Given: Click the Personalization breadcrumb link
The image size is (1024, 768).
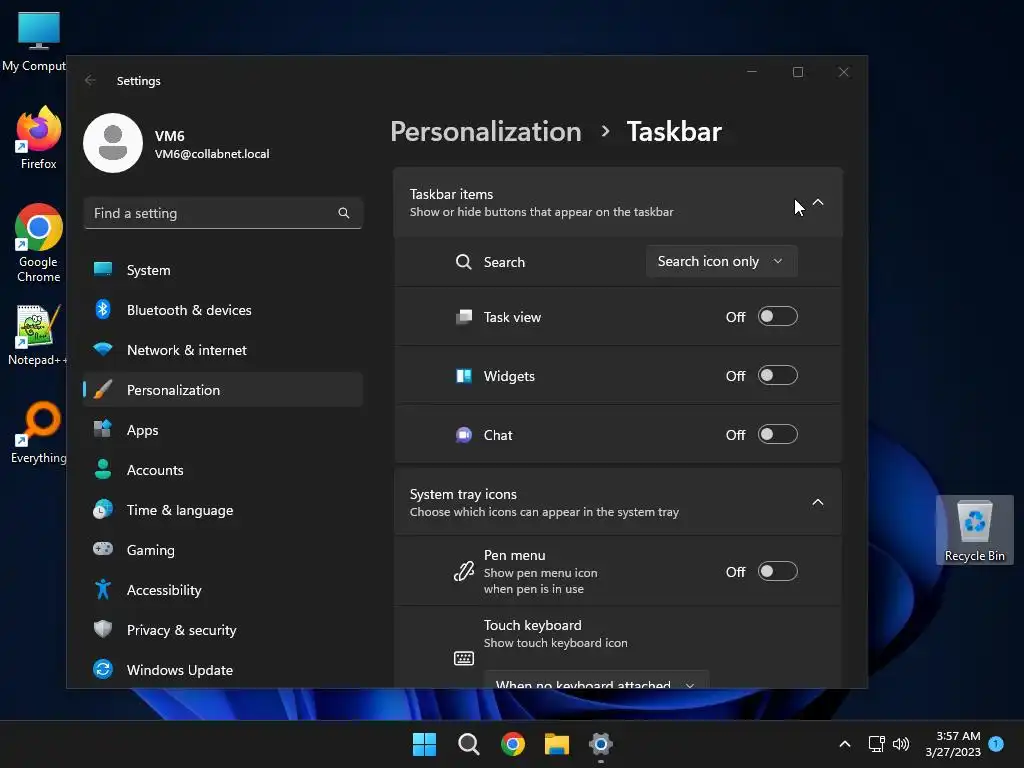Looking at the screenshot, I should coord(486,131).
